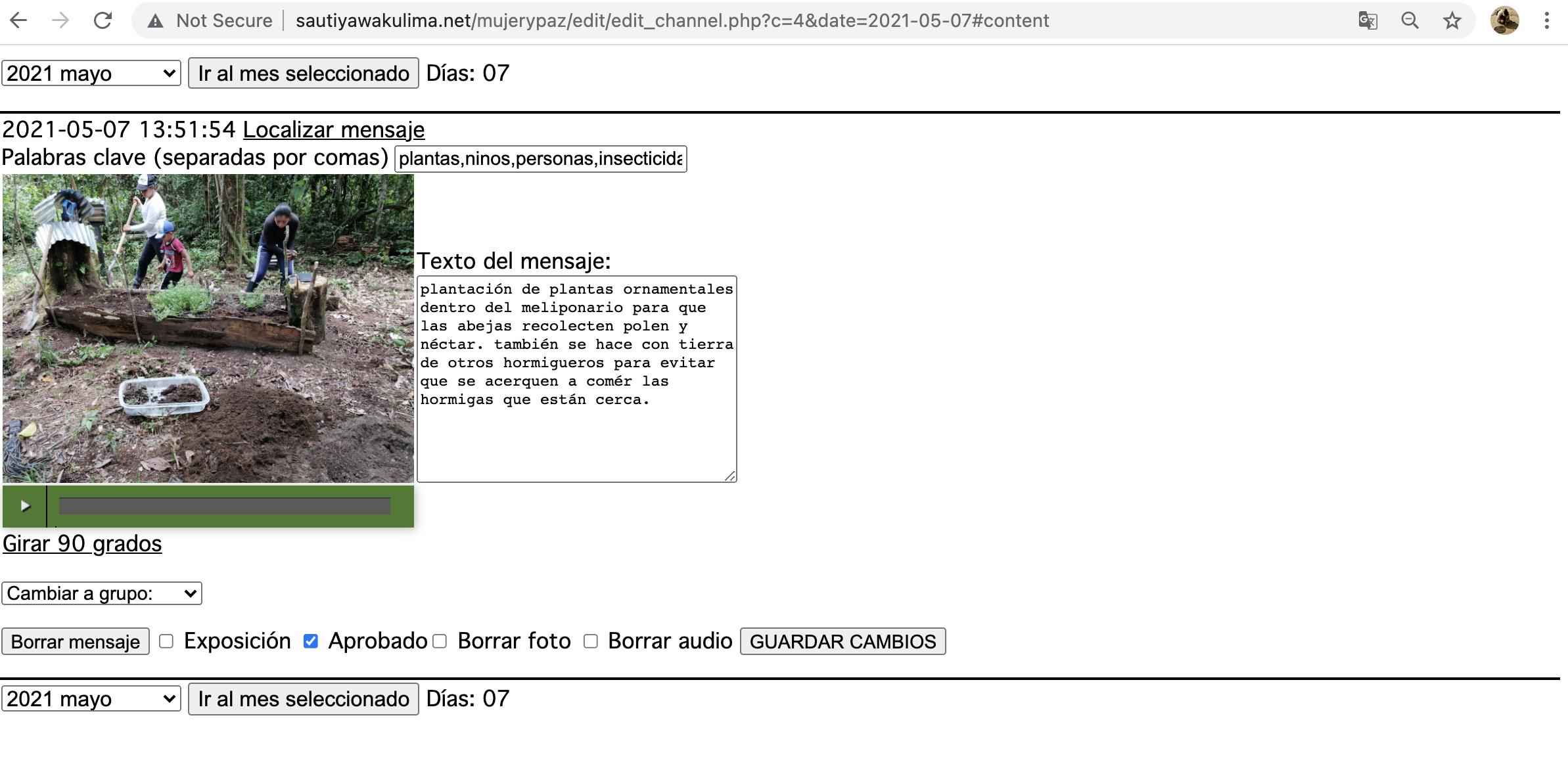
Task: Click the zoom-out magnifier icon in the toolbar
Action: click(x=1410, y=20)
